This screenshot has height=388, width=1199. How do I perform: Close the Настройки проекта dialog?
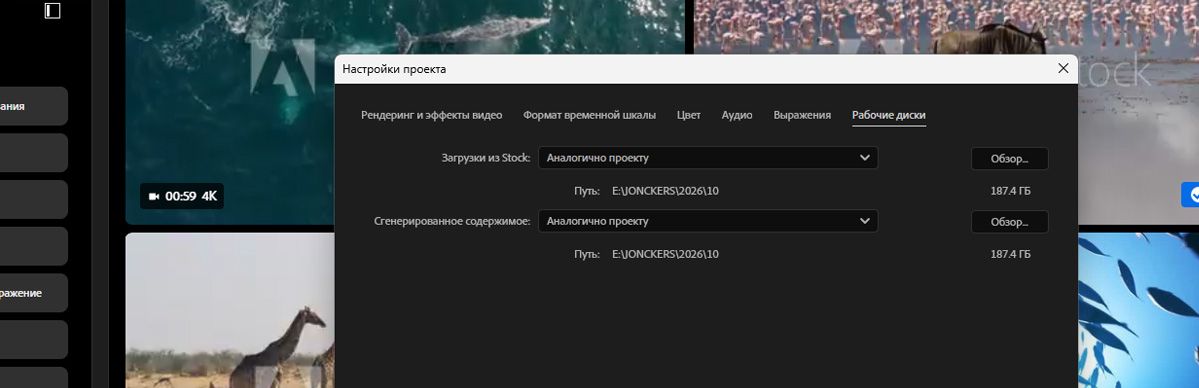pos(1063,69)
